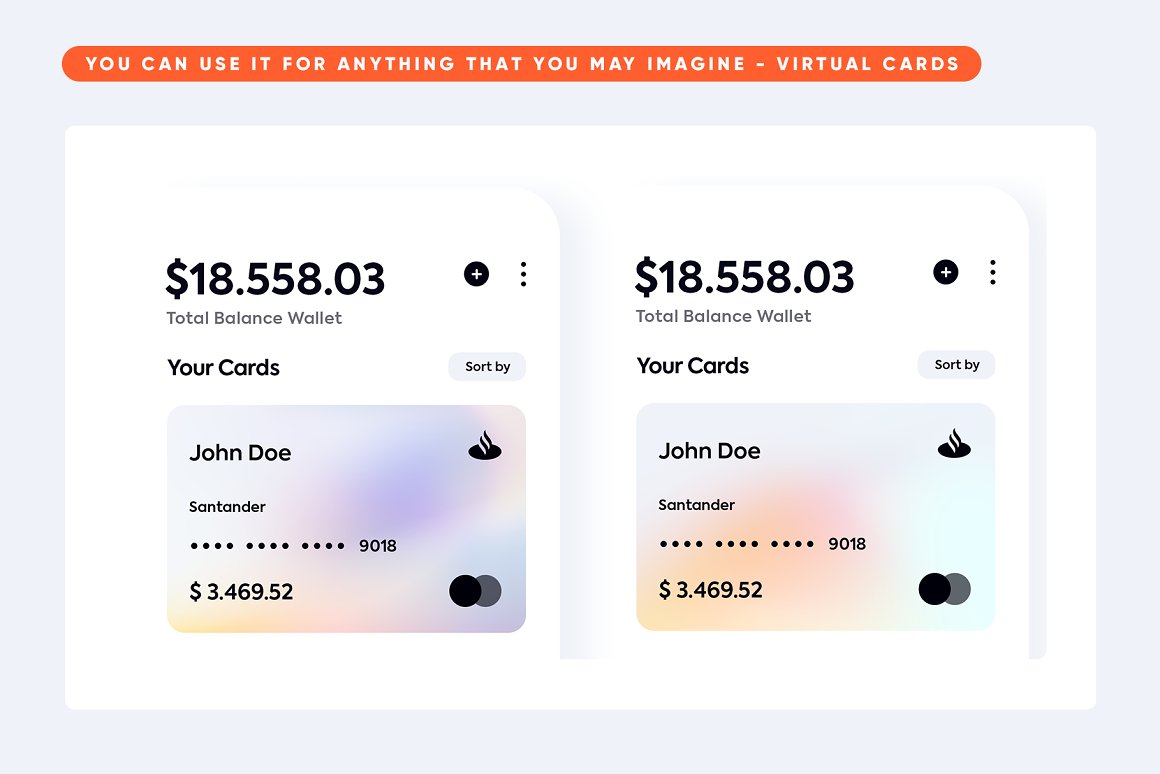Click $18.558.03 balance in right wallet
The width and height of the screenshot is (1160, 774).
tap(744, 277)
